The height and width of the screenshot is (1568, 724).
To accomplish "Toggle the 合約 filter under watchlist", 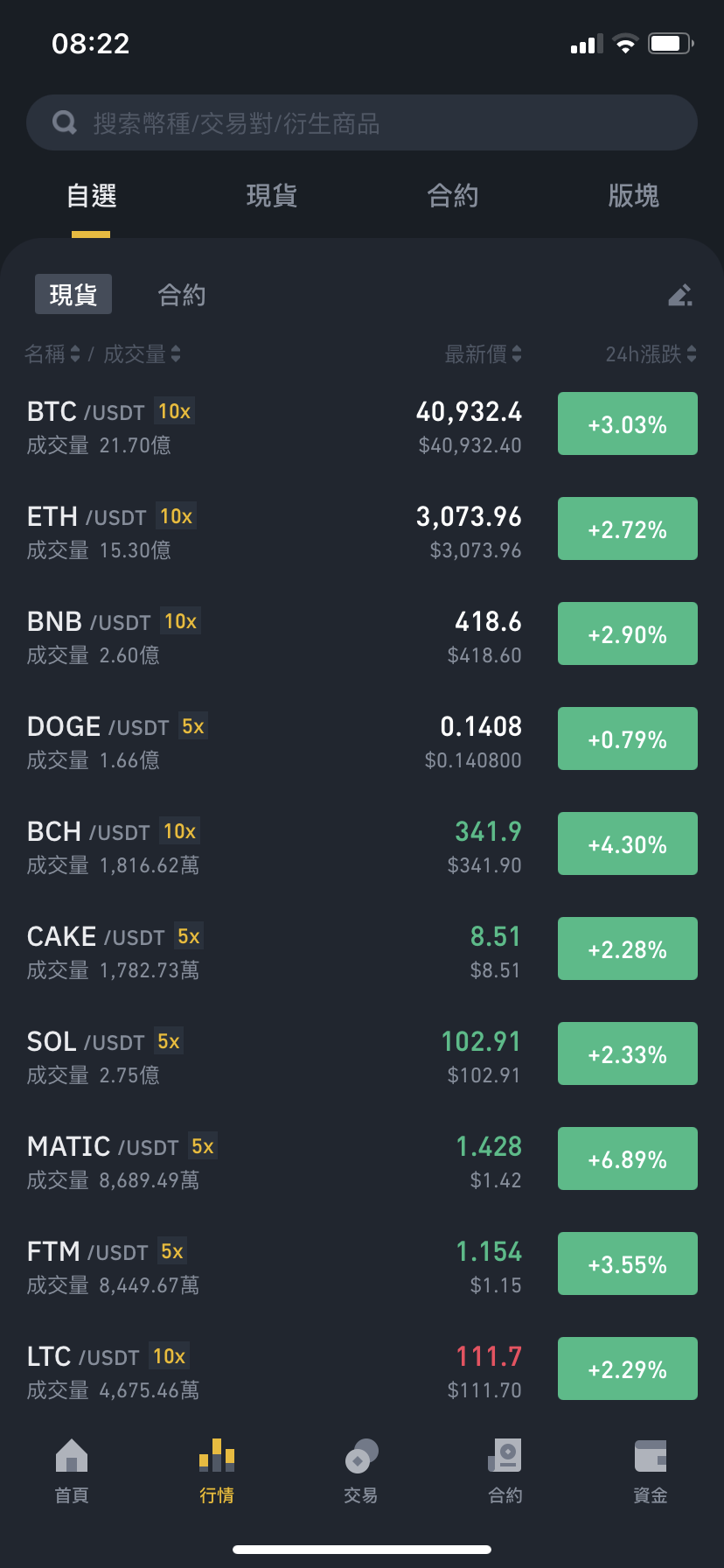I will tap(182, 295).
